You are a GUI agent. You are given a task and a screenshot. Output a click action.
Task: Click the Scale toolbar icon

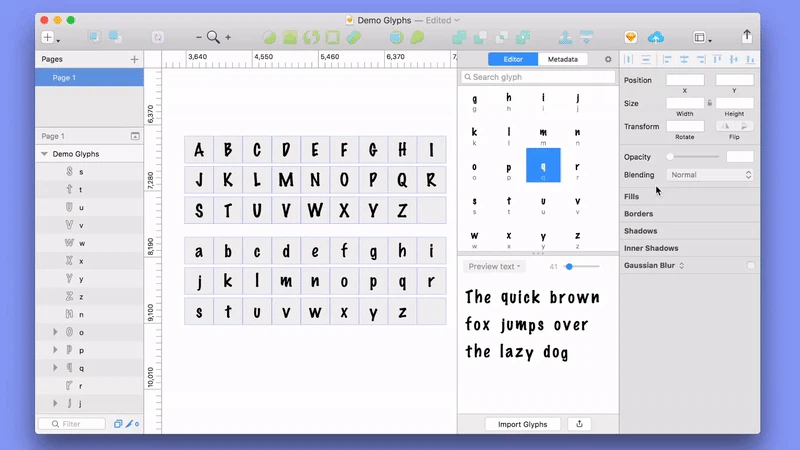point(417,37)
